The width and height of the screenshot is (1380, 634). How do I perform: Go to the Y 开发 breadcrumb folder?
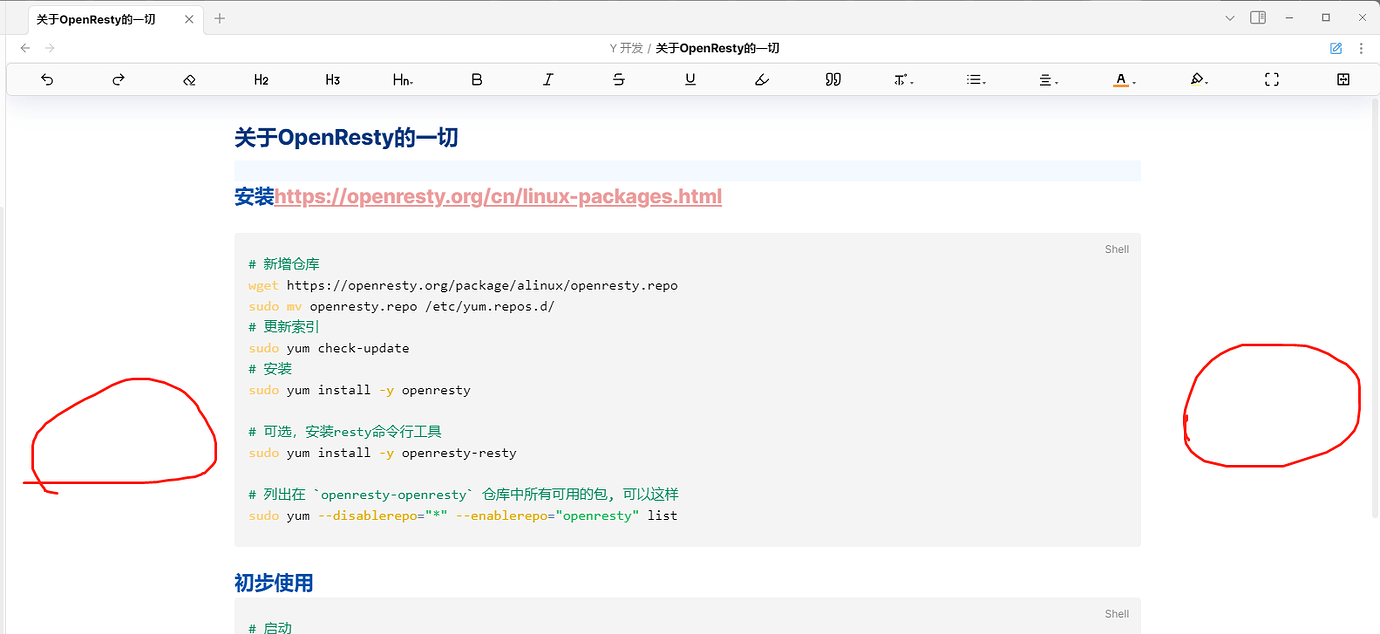[x=626, y=48]
